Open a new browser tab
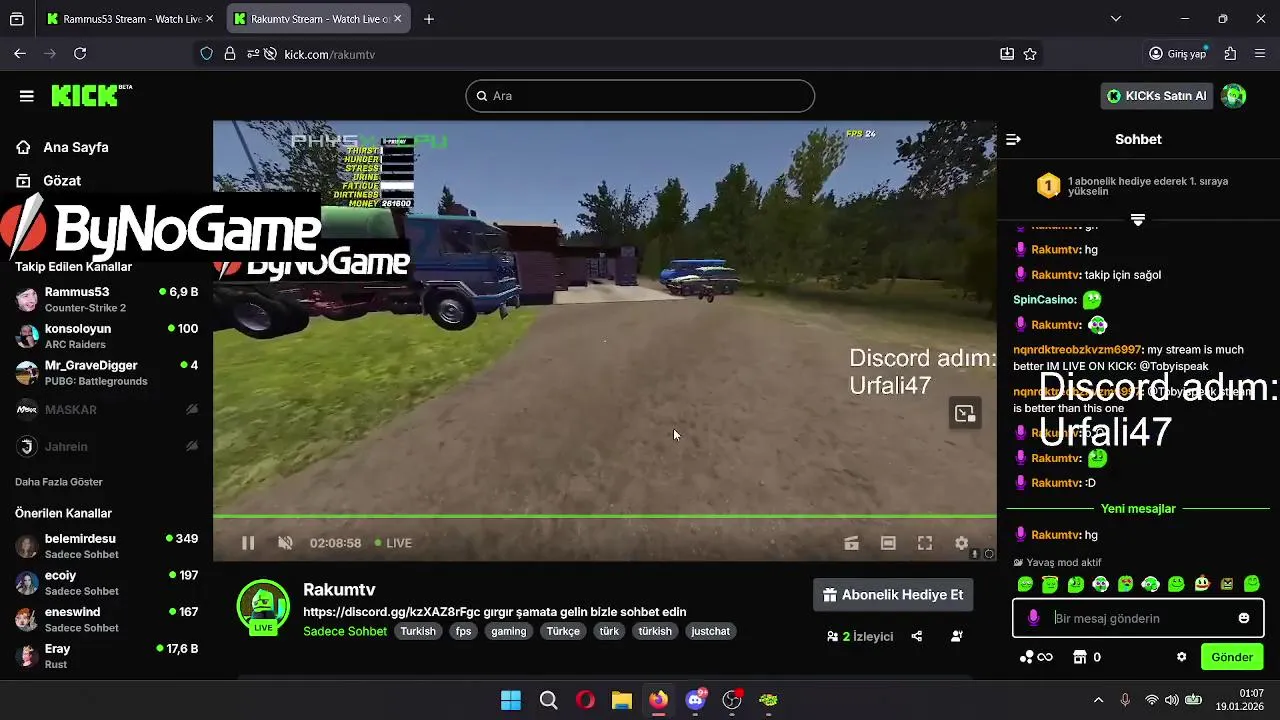Screen dimensions: 1280x720 [x=429, y=19]
